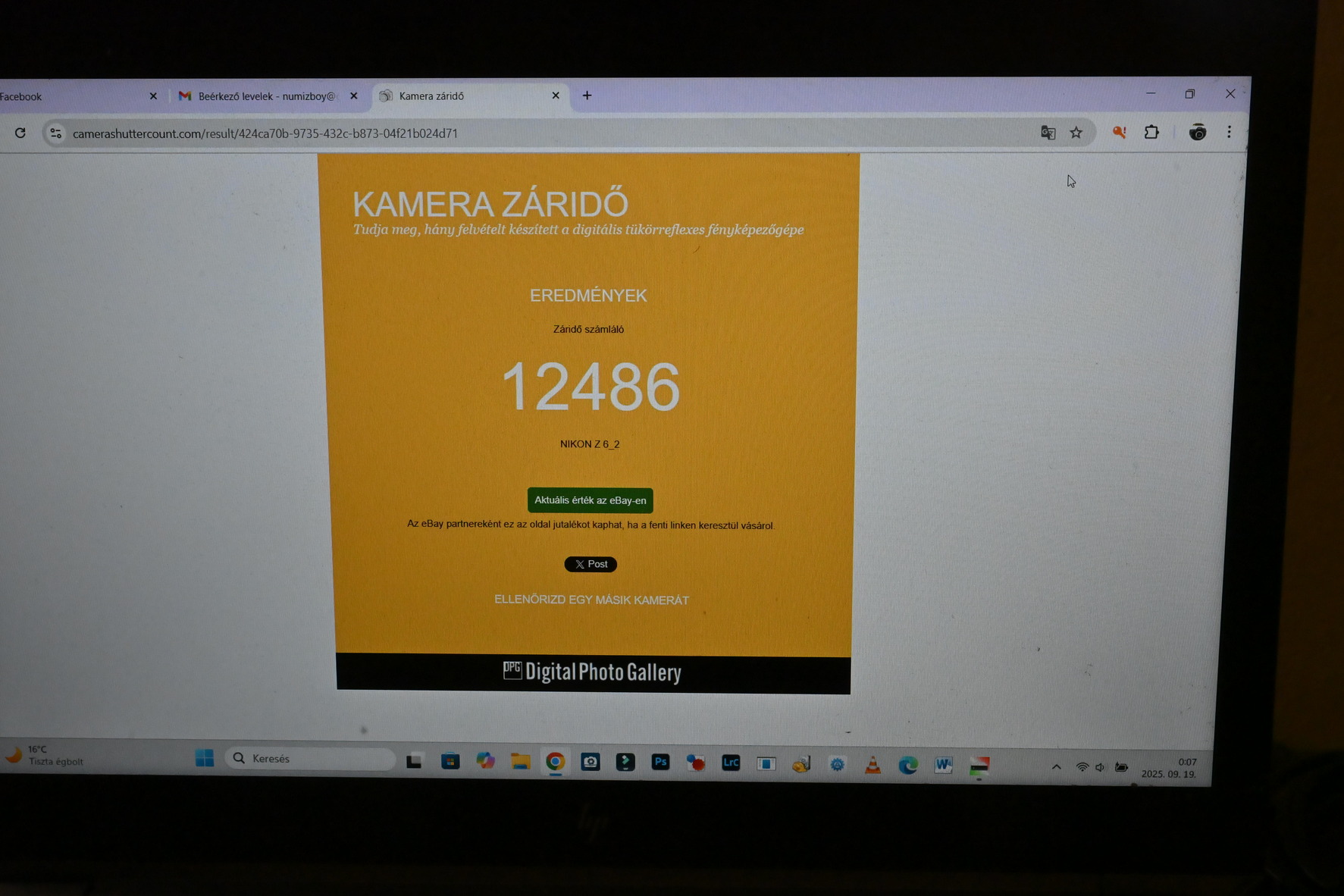Viewport: 1344px width, 896px height.
Task: Click the camera extension icon next to Chrome menu
Action: tap(1198, 133)
